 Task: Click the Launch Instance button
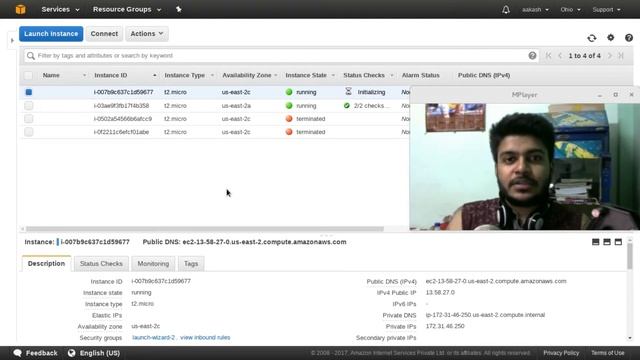[x=51, y=34]
